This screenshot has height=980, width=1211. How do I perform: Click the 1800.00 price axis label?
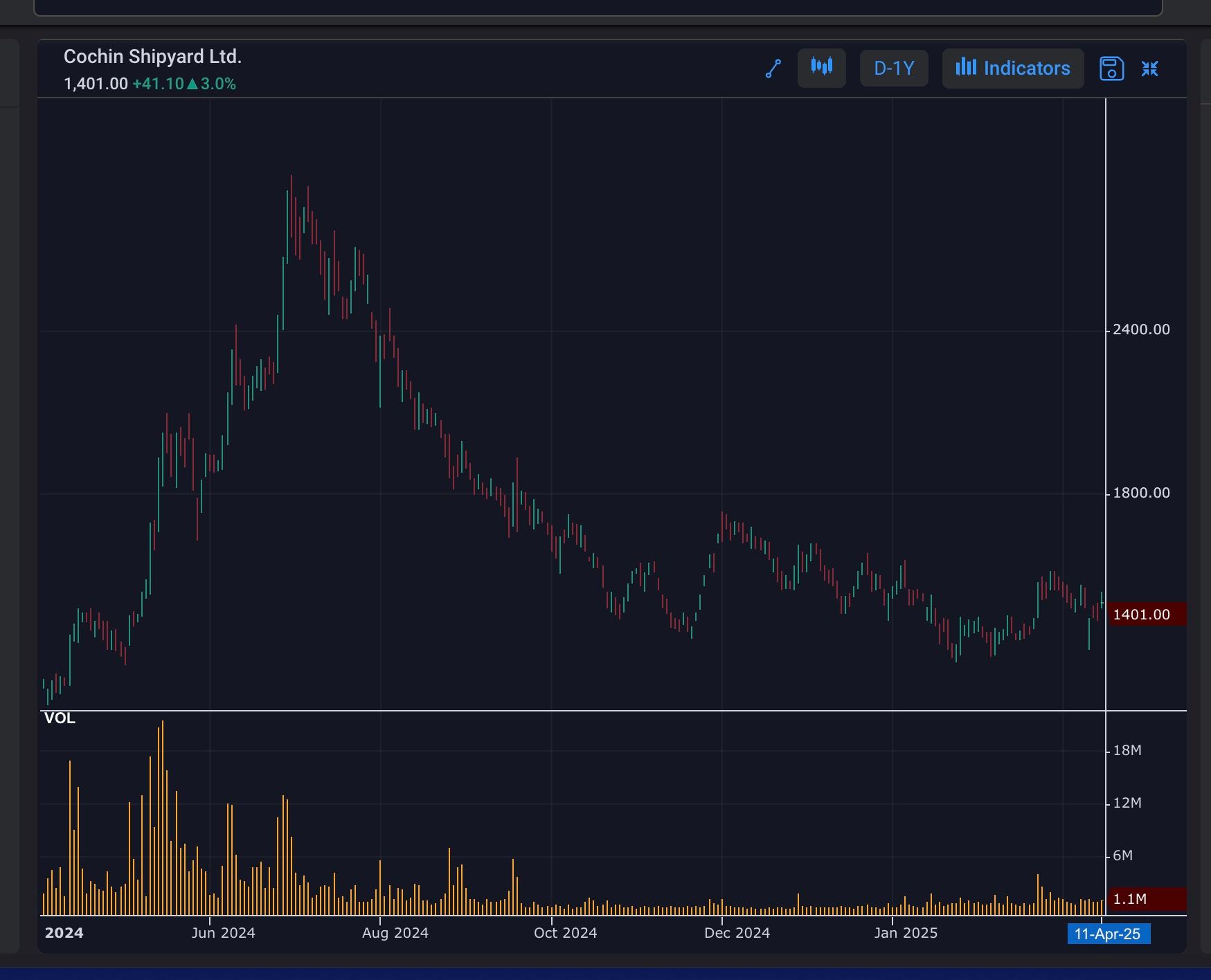pyautogui.click(x=1141, y=493)
